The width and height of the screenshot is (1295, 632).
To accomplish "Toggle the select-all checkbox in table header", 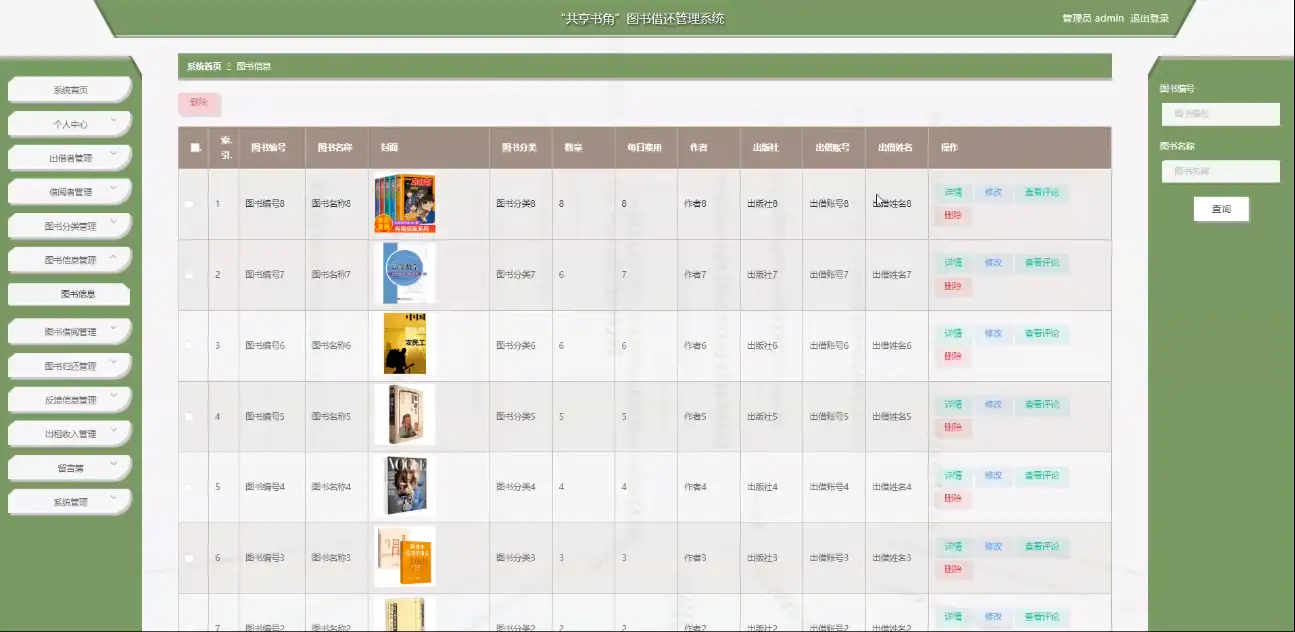I will (x=193, y=147).
